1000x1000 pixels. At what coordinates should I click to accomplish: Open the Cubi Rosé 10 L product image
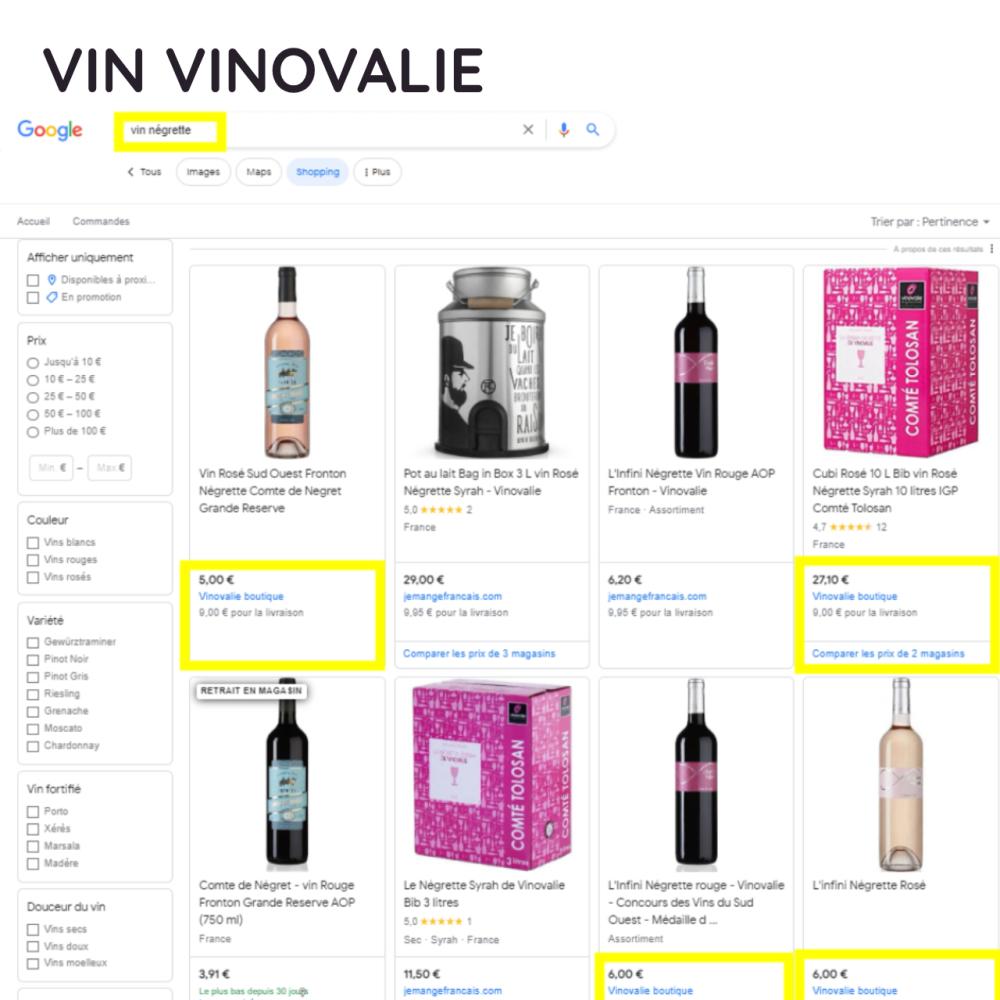900,360
